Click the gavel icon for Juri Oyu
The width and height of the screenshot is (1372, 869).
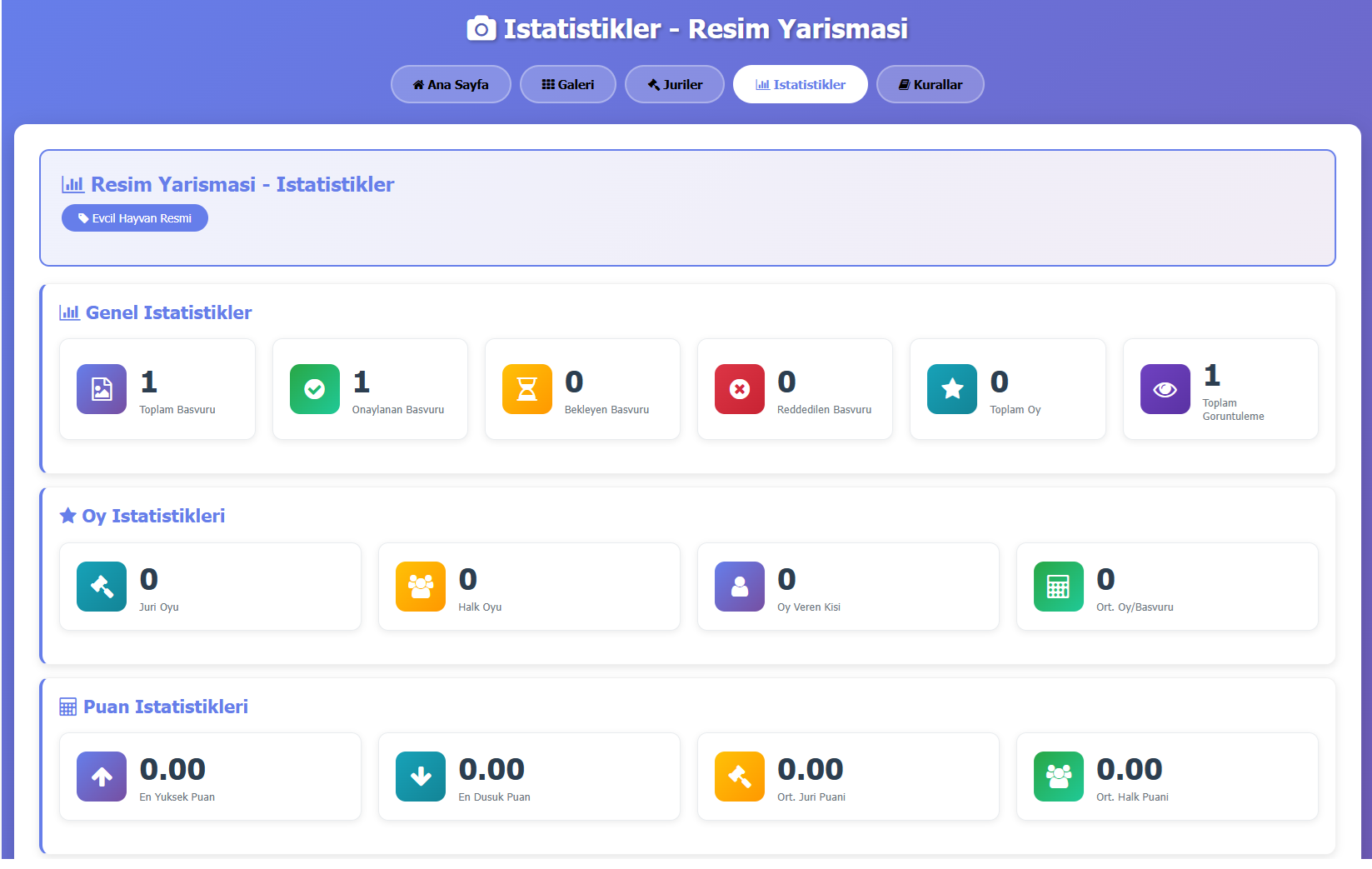(102, 587)
